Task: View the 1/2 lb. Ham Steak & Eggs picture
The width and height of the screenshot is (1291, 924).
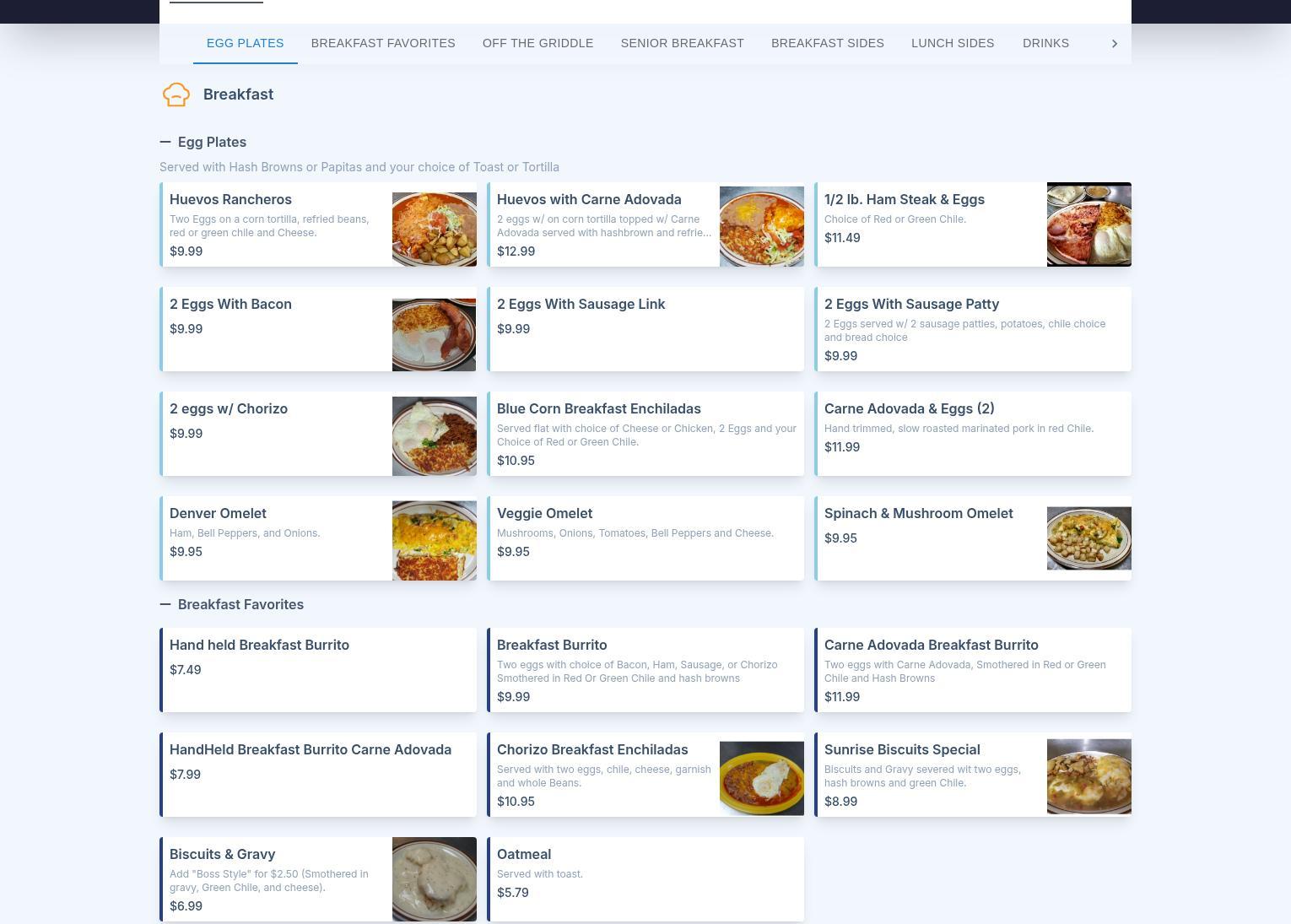Action: tap(1088, 224)
